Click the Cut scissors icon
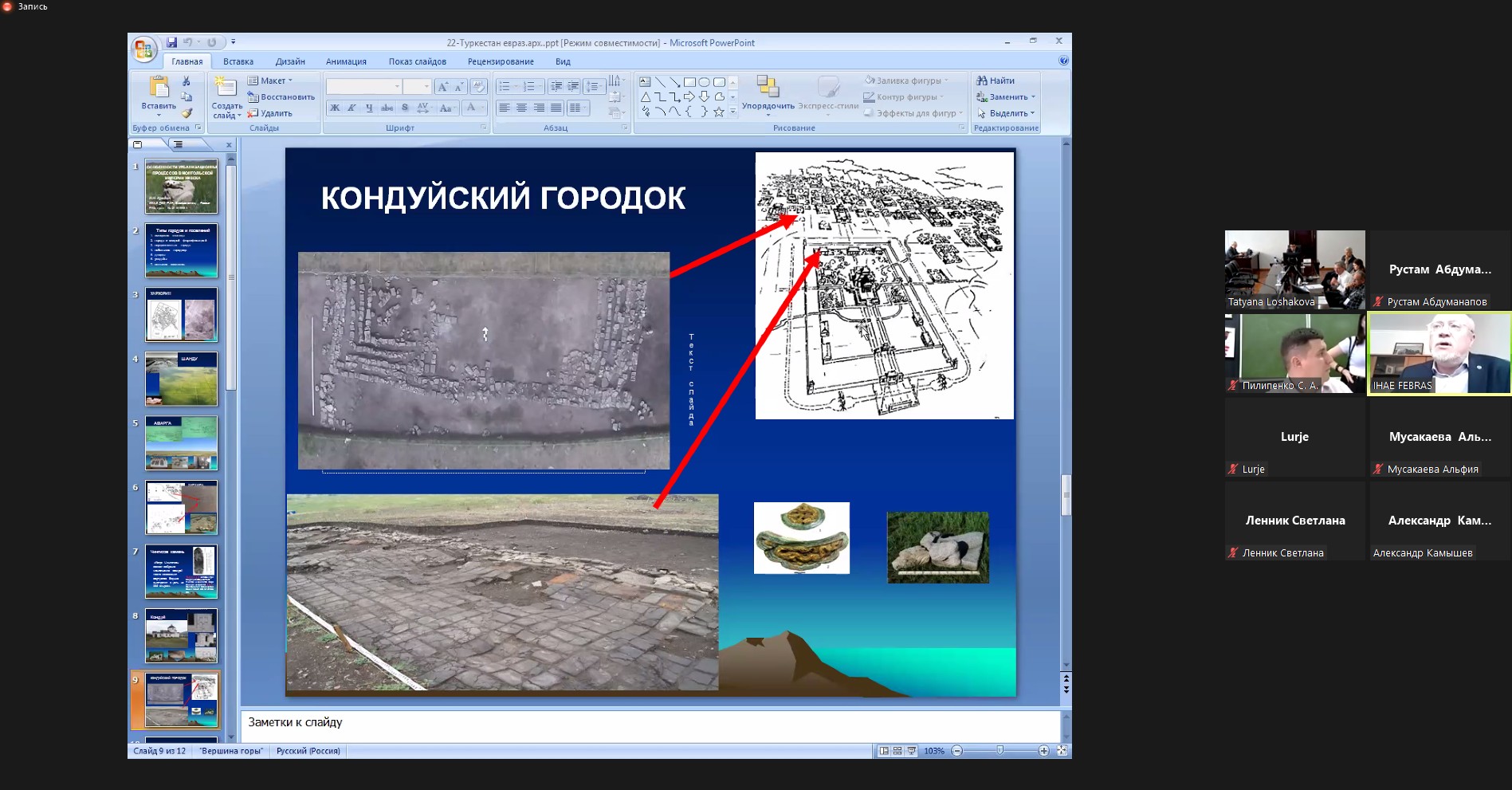 click(187, 81)
